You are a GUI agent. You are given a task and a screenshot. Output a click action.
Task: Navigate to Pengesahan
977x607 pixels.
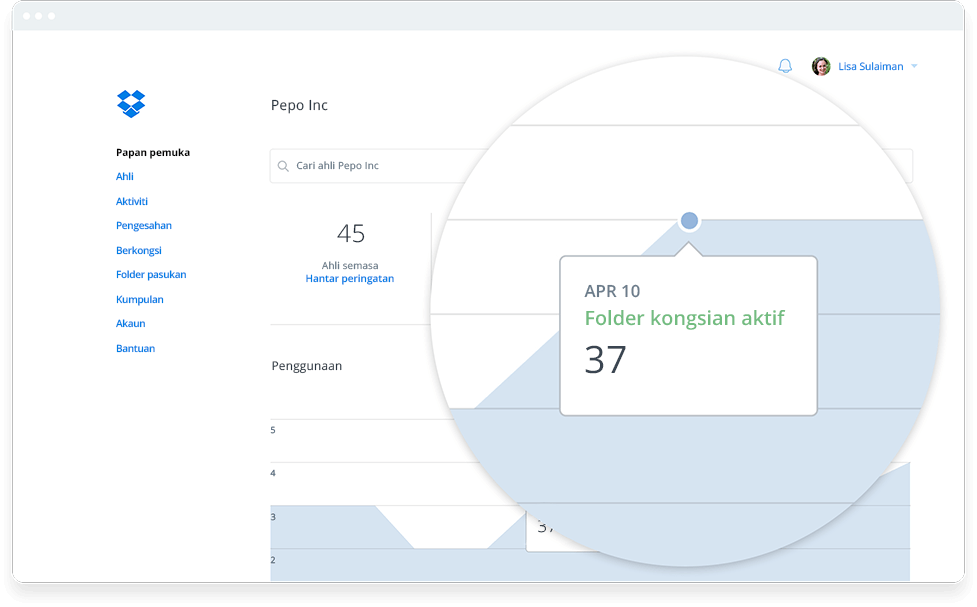tap(144, 225)
